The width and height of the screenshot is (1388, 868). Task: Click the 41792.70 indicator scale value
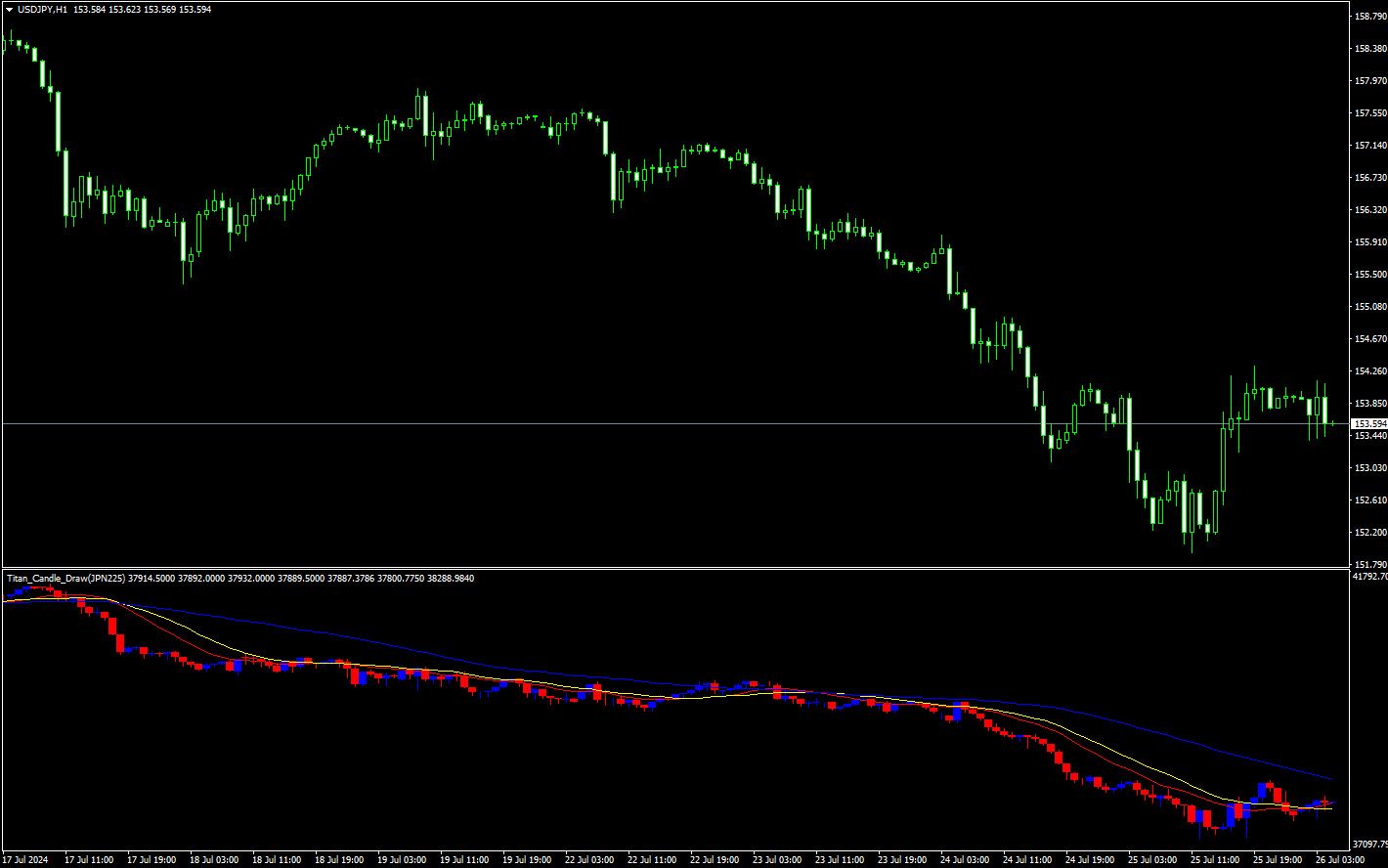coord(1367,578)
